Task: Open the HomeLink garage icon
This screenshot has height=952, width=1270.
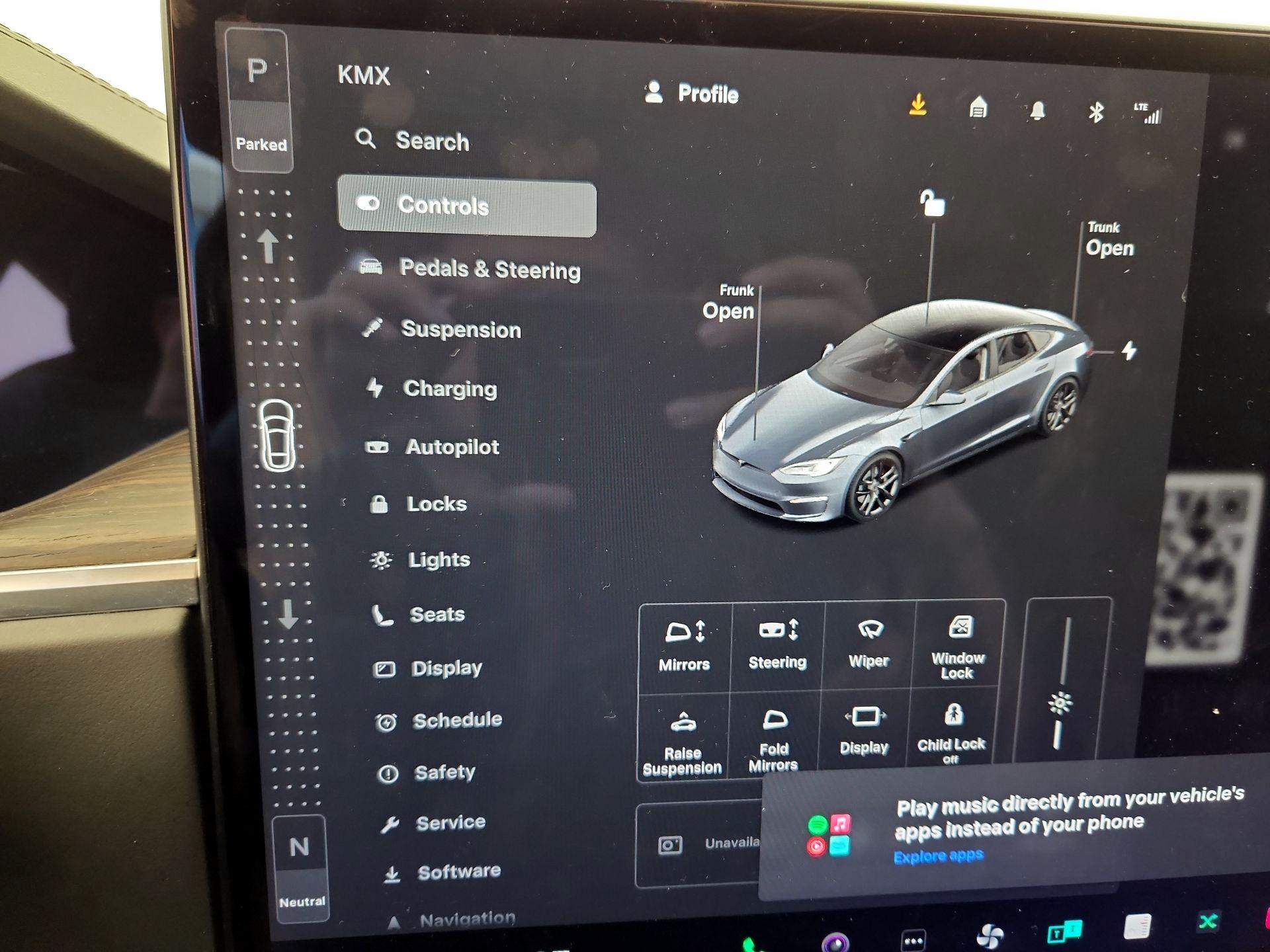Action: 978,108
